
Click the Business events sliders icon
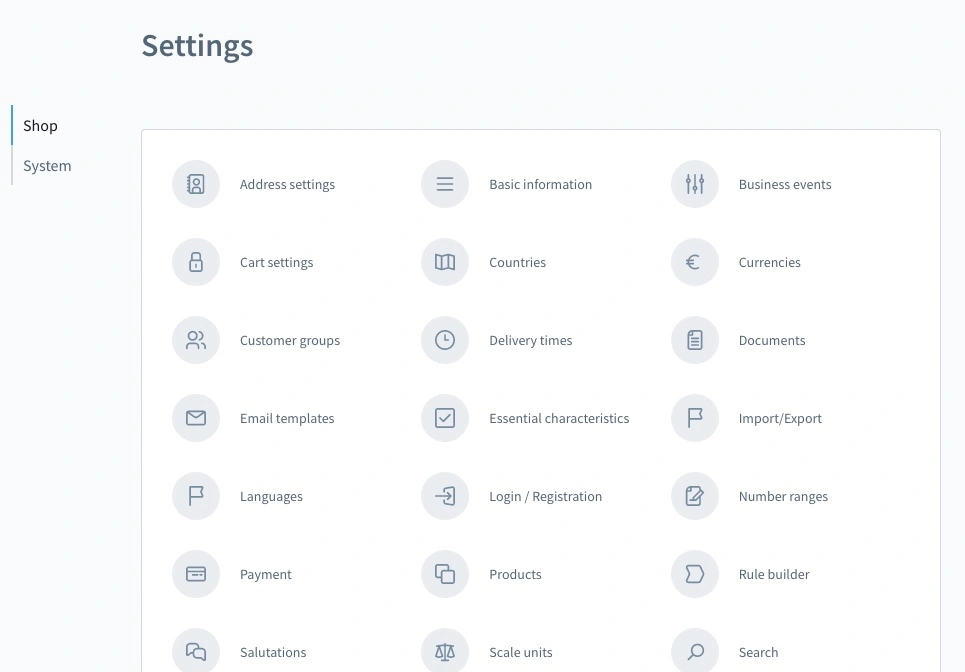(x=695, y=184)
